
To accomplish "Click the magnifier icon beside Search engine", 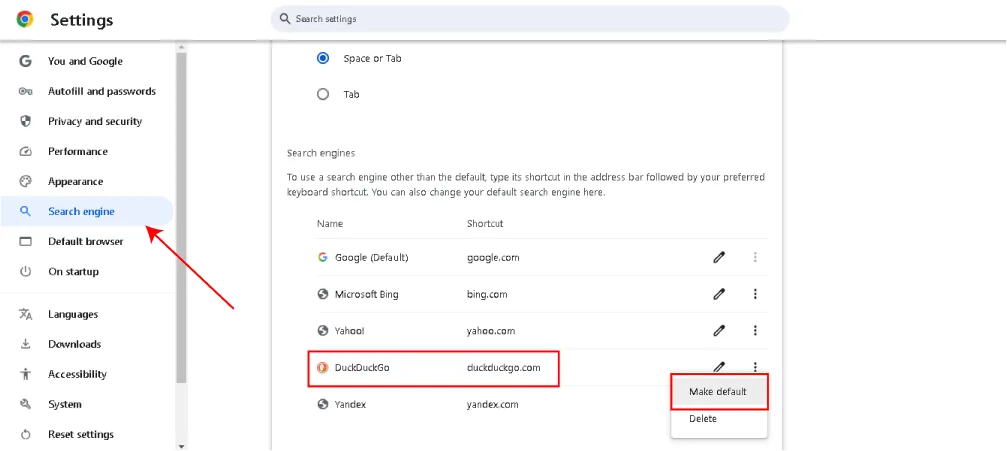I will (26, 211).
